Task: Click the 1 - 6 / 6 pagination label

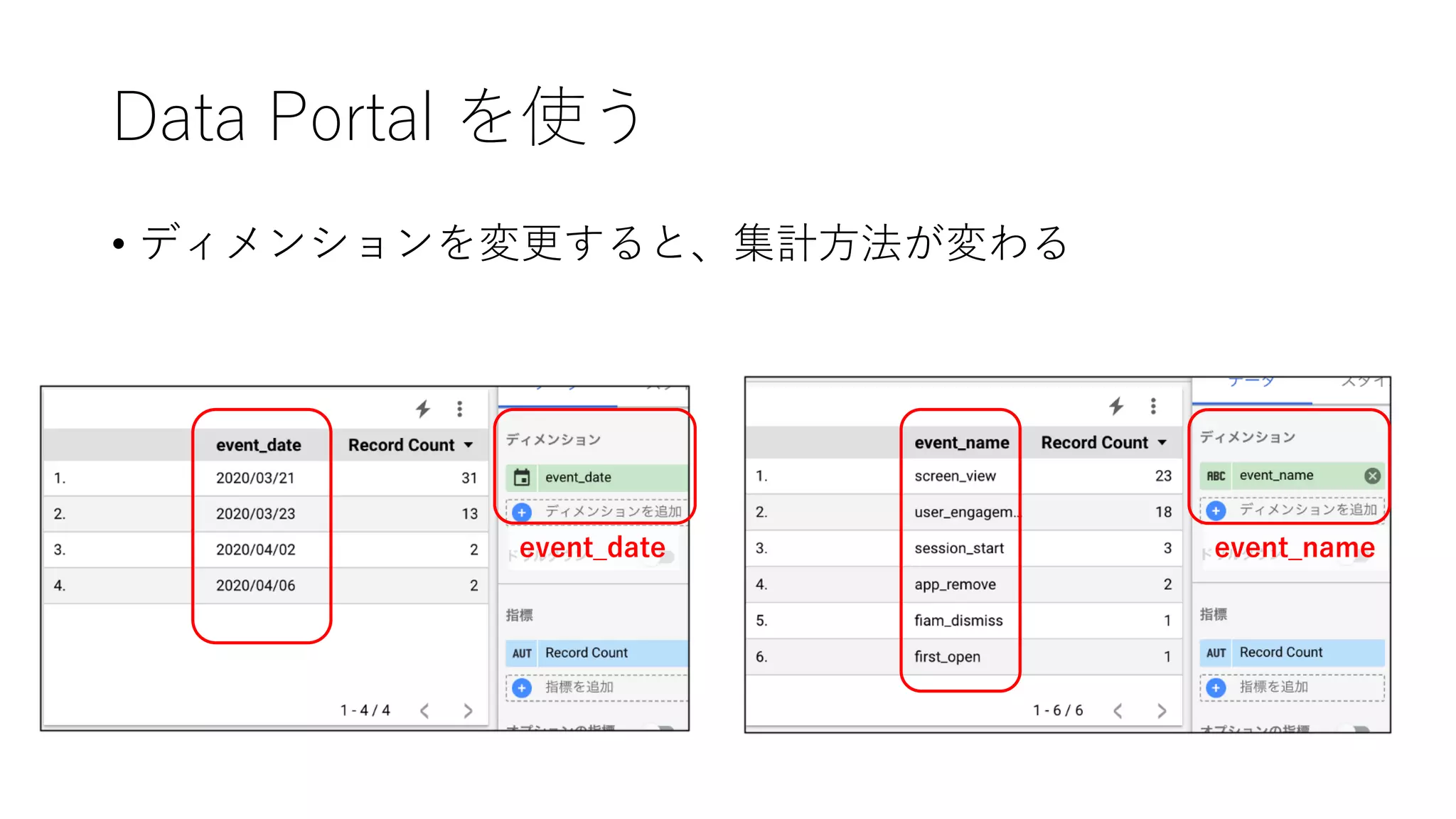Action: (1058, 710)
